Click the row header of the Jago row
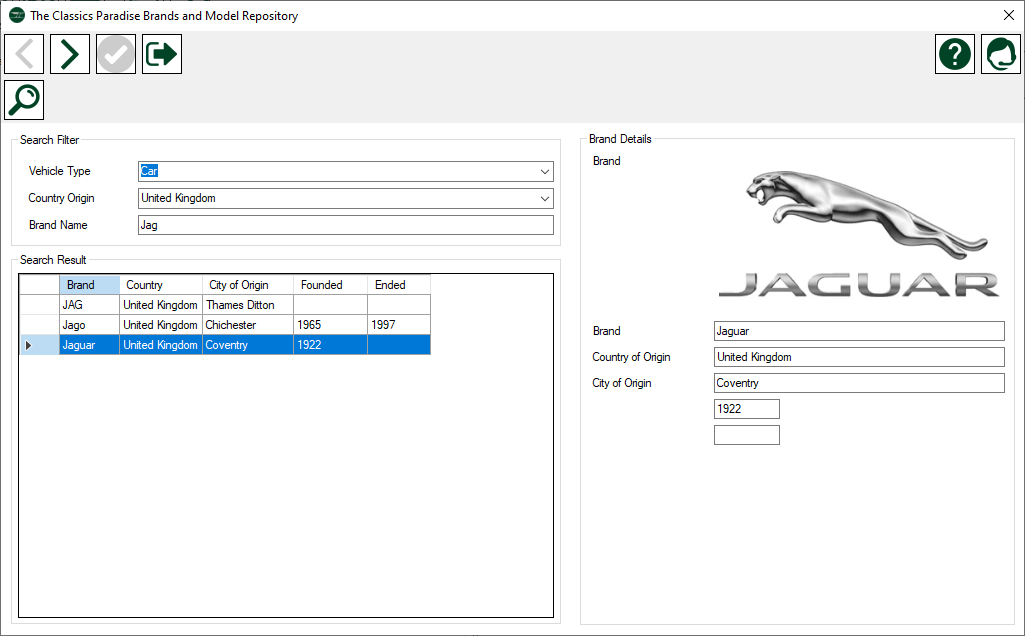Viewport: 1025px width, 636px height. [x=39, y=325]
